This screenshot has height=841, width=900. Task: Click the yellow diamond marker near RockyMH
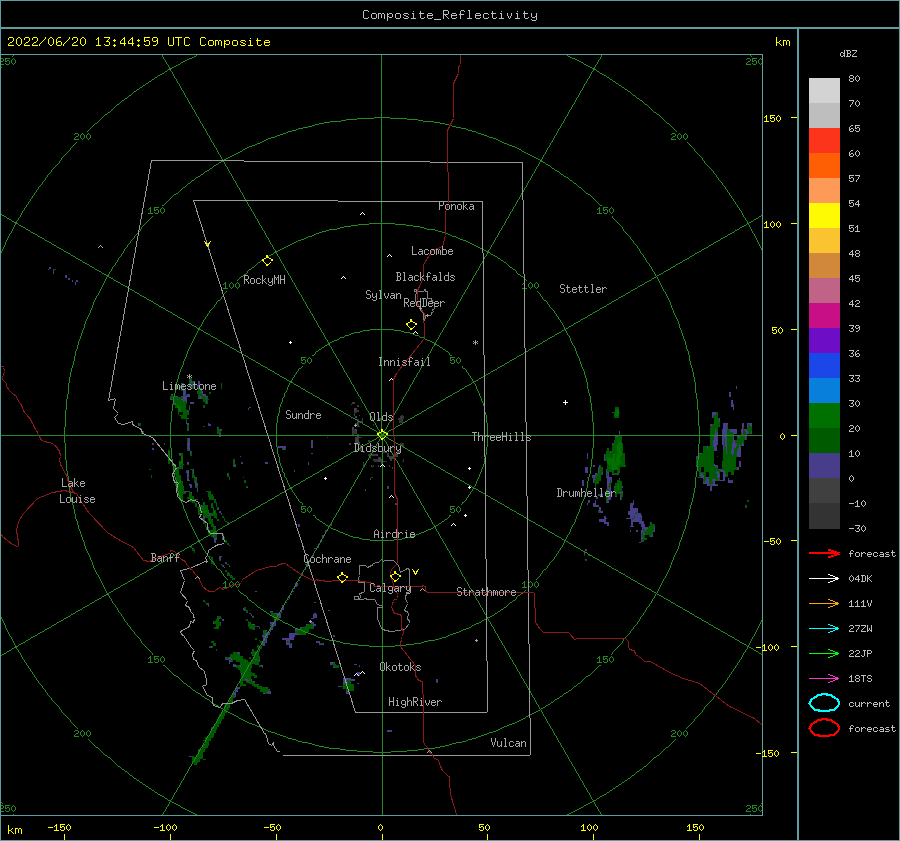[267, 261]
